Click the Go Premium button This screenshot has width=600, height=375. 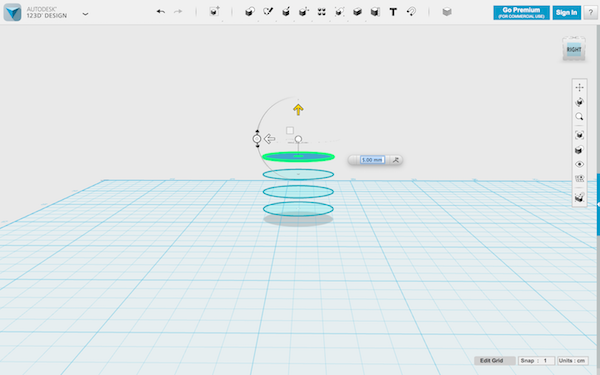(521, 13)
